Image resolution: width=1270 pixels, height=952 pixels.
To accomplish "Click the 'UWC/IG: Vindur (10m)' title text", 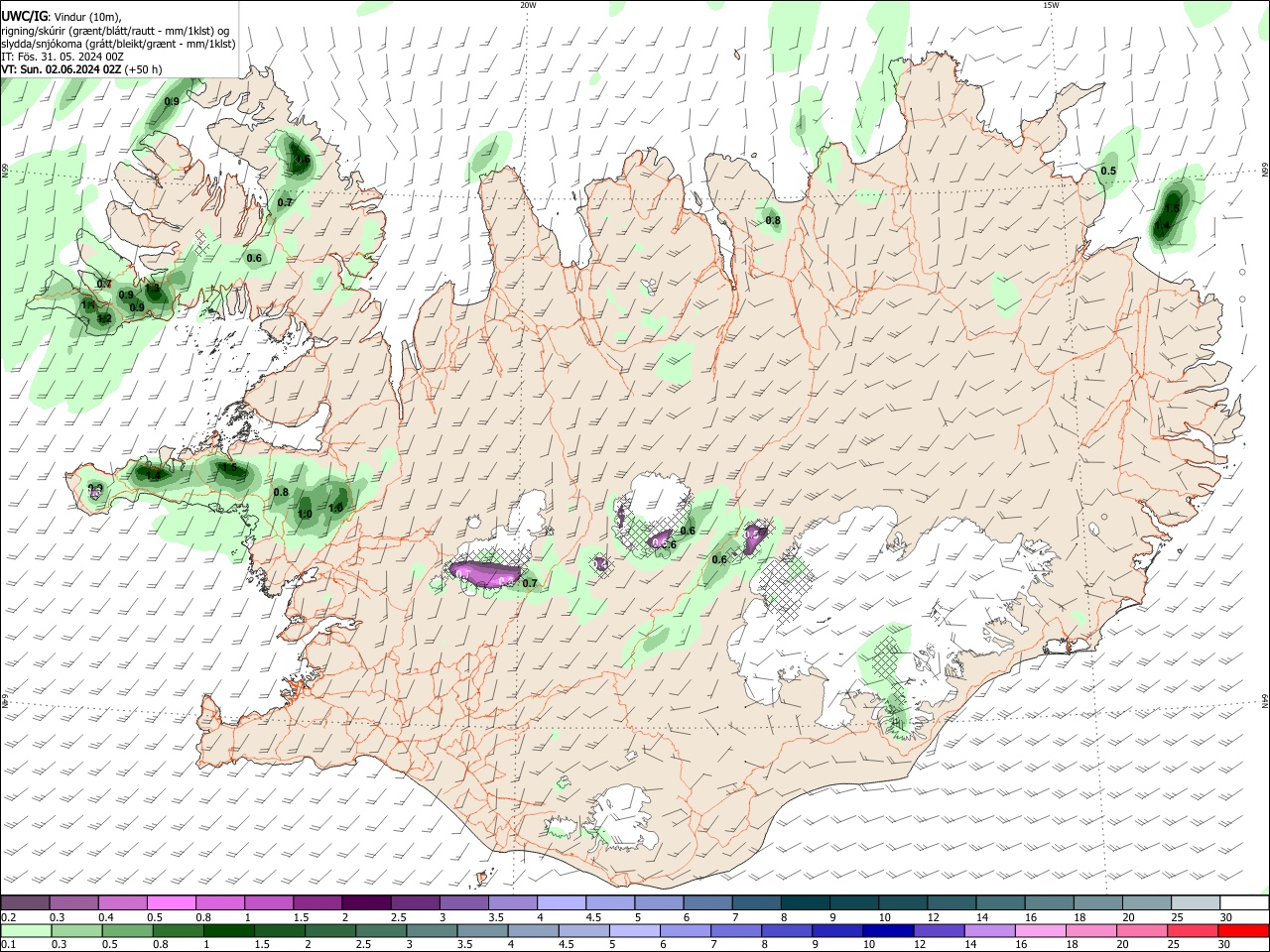I will click(61, 16).
